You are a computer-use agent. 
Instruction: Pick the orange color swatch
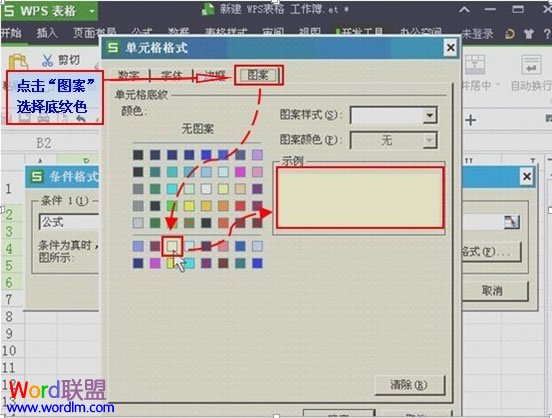pos(224,206)
